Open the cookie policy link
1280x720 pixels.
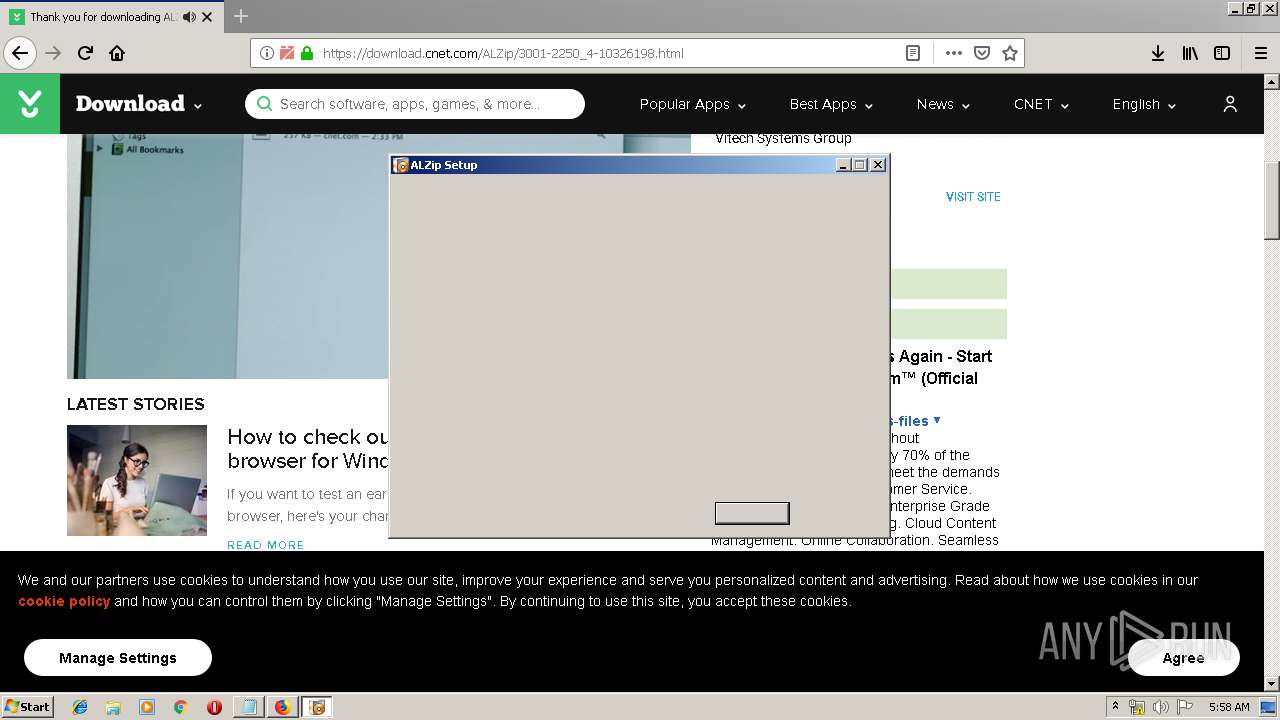click(x=64, y=601)
